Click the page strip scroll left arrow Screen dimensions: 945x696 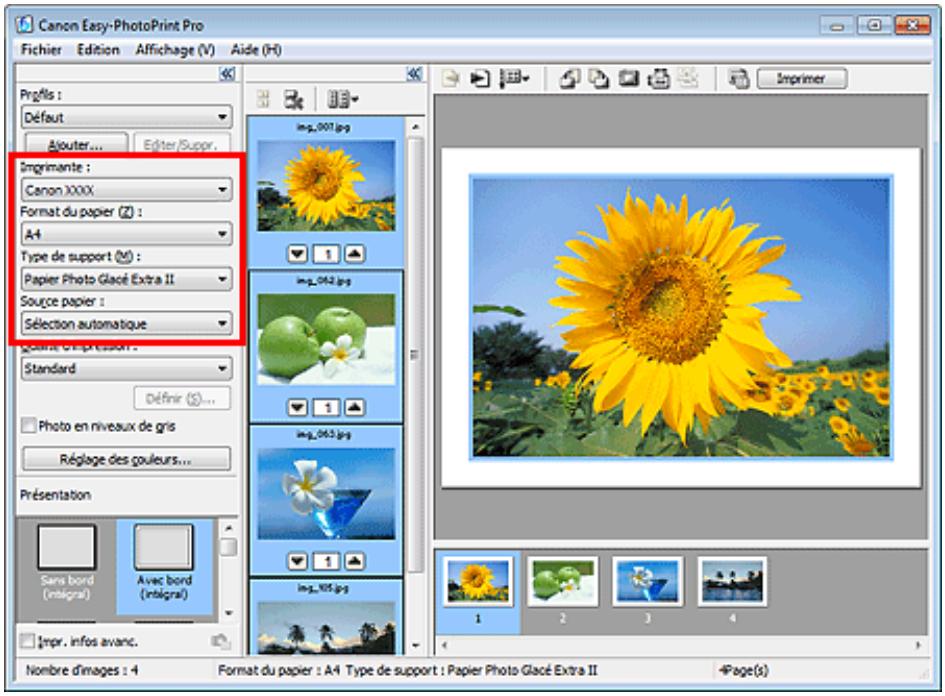pos(444,645)
